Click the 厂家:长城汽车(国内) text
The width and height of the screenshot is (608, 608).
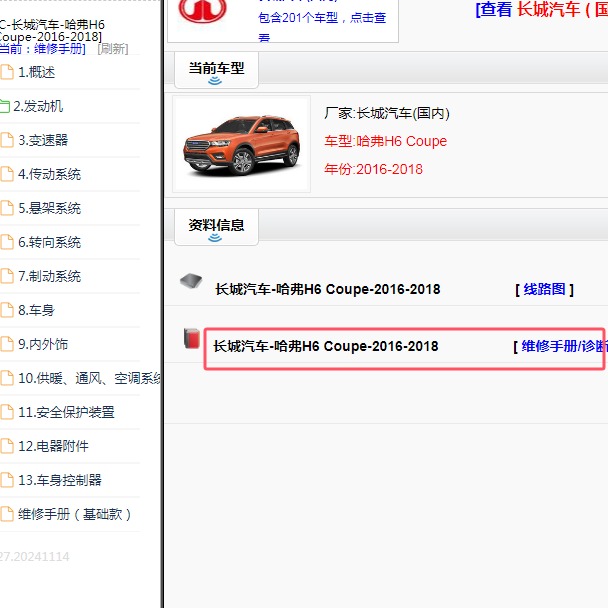coord(387,114)
